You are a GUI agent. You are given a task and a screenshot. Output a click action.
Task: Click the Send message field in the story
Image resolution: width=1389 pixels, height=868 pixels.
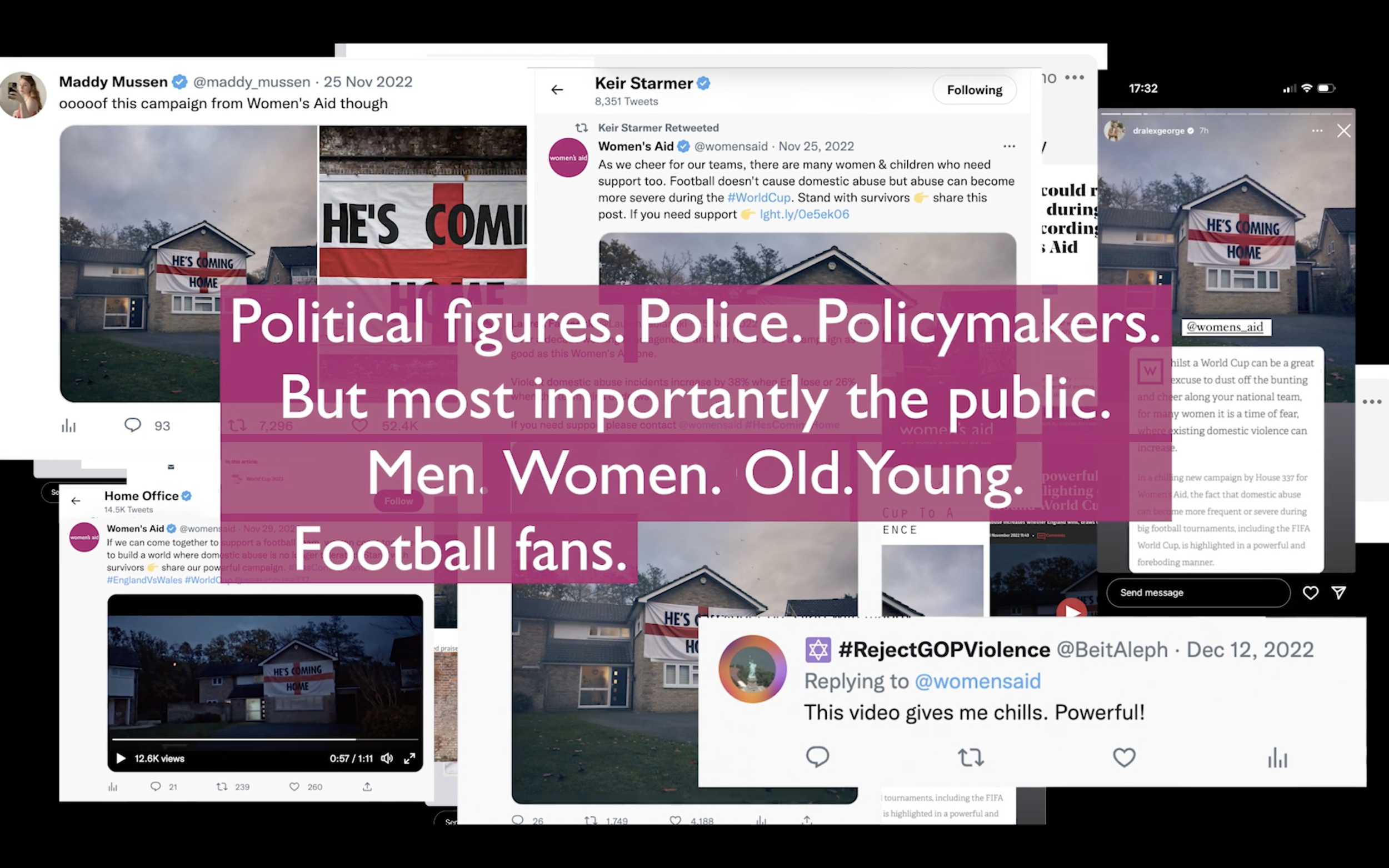1198,593
